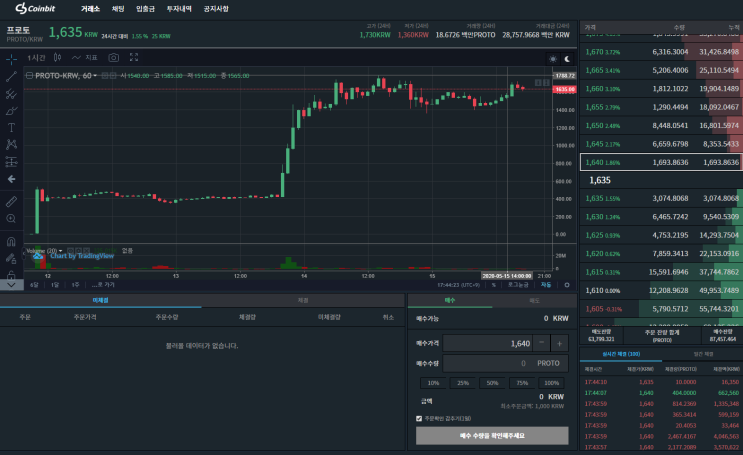The height and width of the screenshot is (455, 743).
Task: Switch chart to dark moon theme
Action: (567, 59)
